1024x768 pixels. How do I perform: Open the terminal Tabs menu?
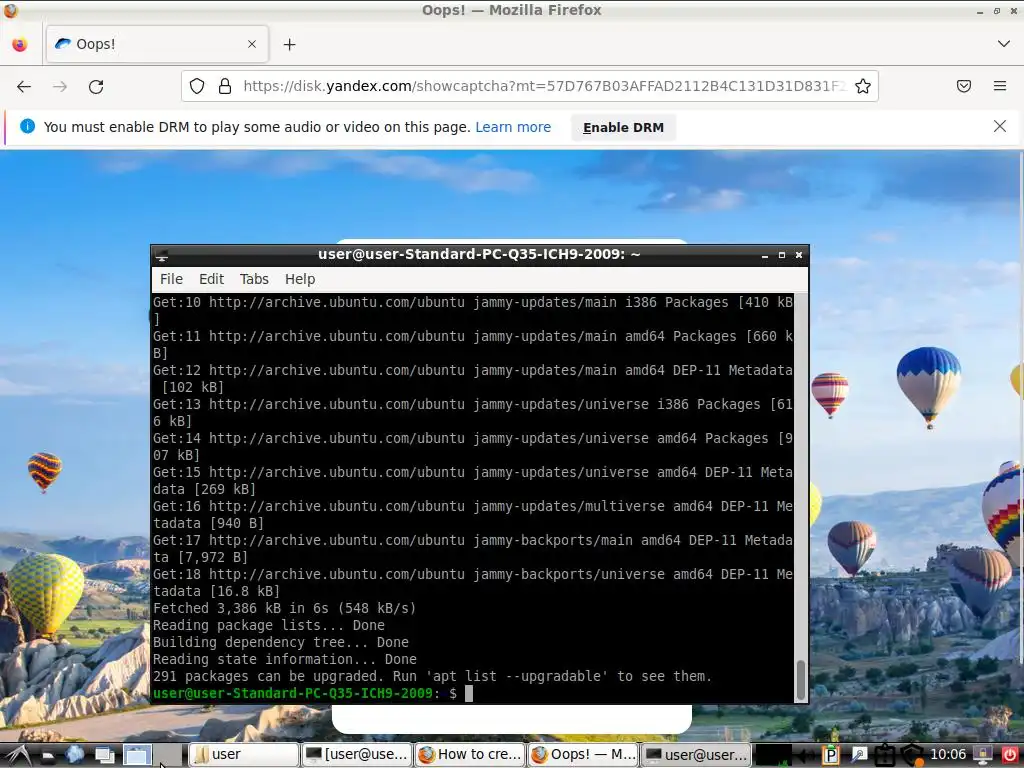[x=254, y=279]
